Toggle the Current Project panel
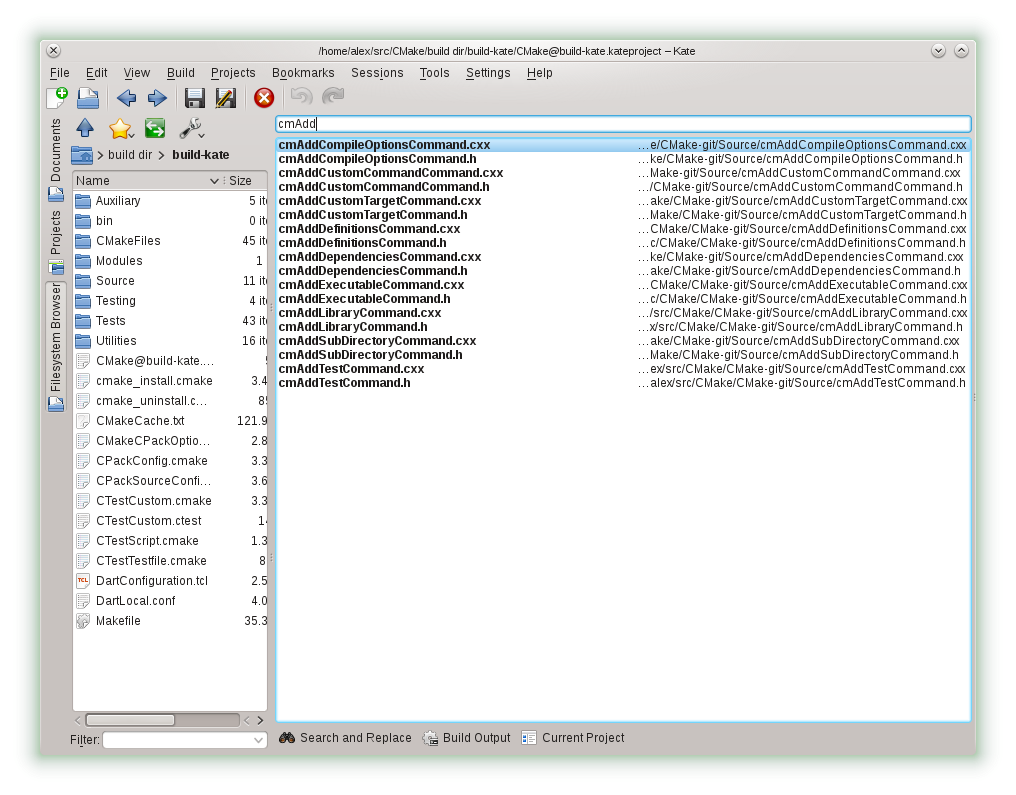1016x795 pixels. click(x=572, y=738)
